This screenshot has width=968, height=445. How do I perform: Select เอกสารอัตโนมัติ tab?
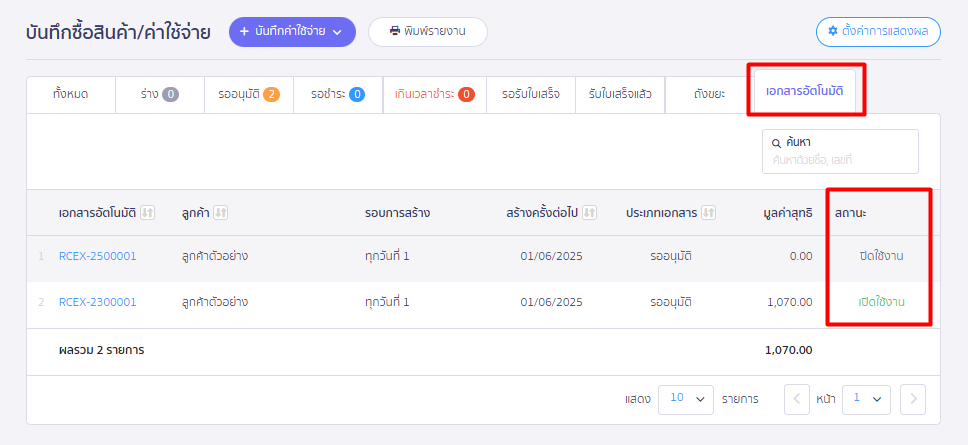pyautogui.click(x=804, y=91)
